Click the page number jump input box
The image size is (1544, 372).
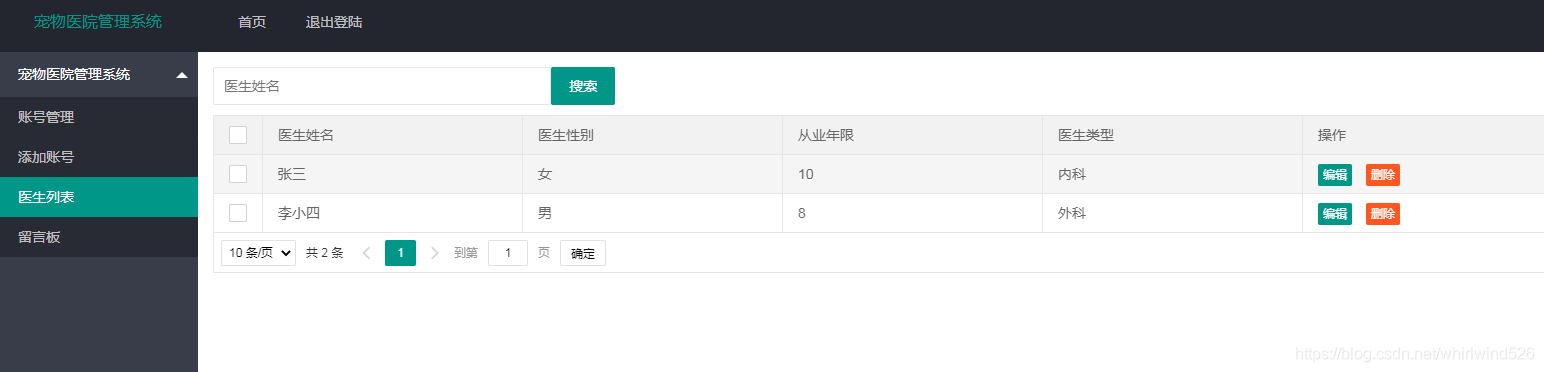click(508, 253)
